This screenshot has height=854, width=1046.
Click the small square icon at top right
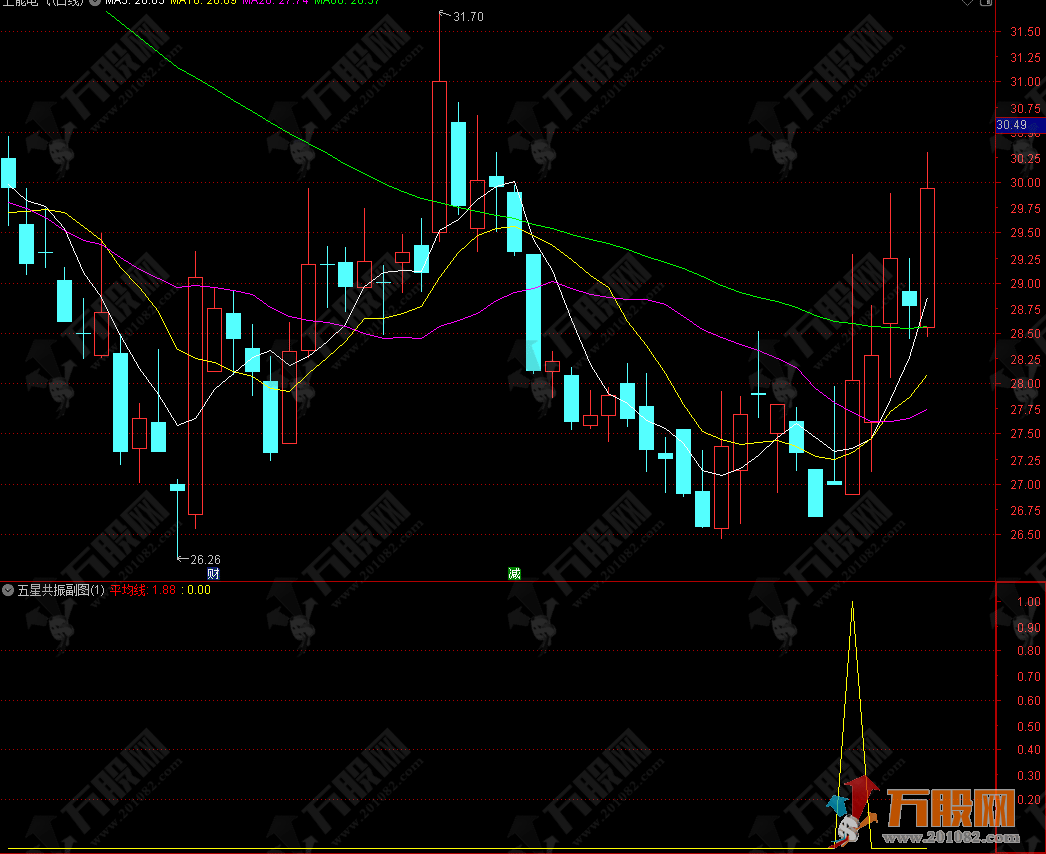coord(987,3)
